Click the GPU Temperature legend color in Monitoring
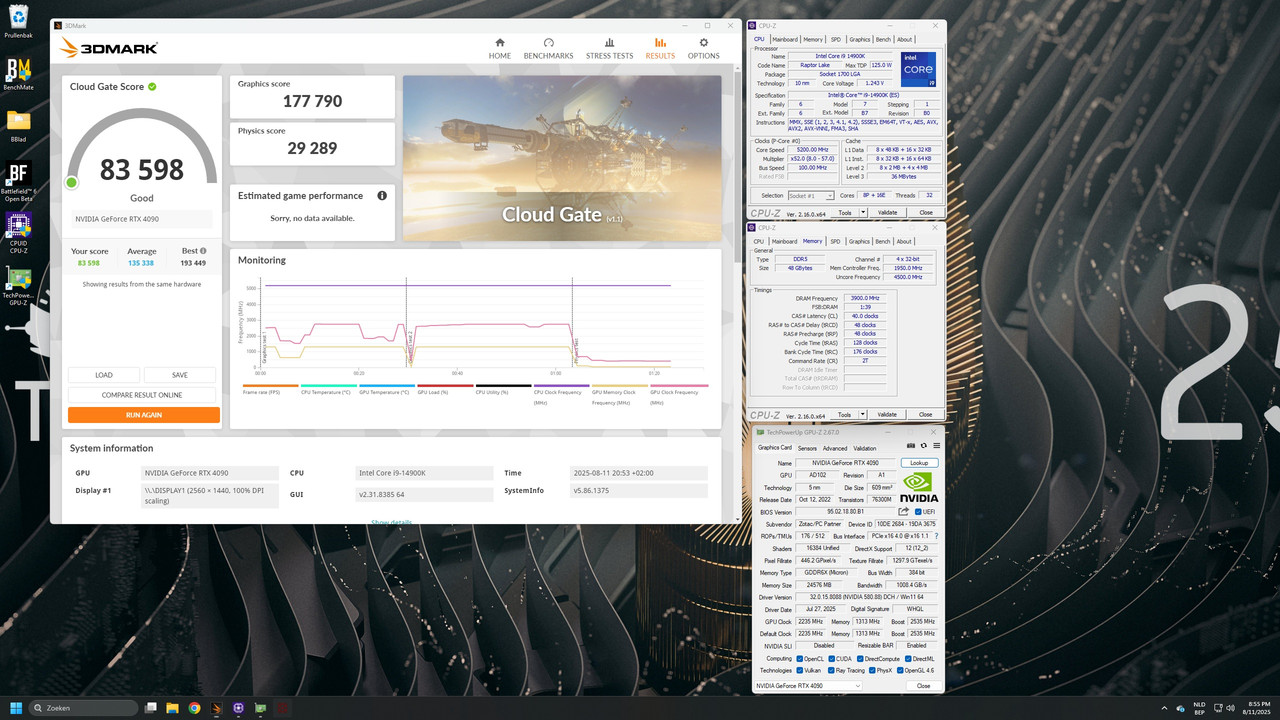The image size is (1280, 720). point(388,385)
